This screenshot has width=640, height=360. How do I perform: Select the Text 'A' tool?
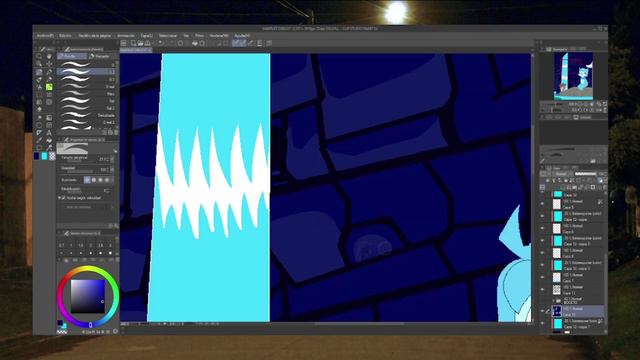pos(49,133)
